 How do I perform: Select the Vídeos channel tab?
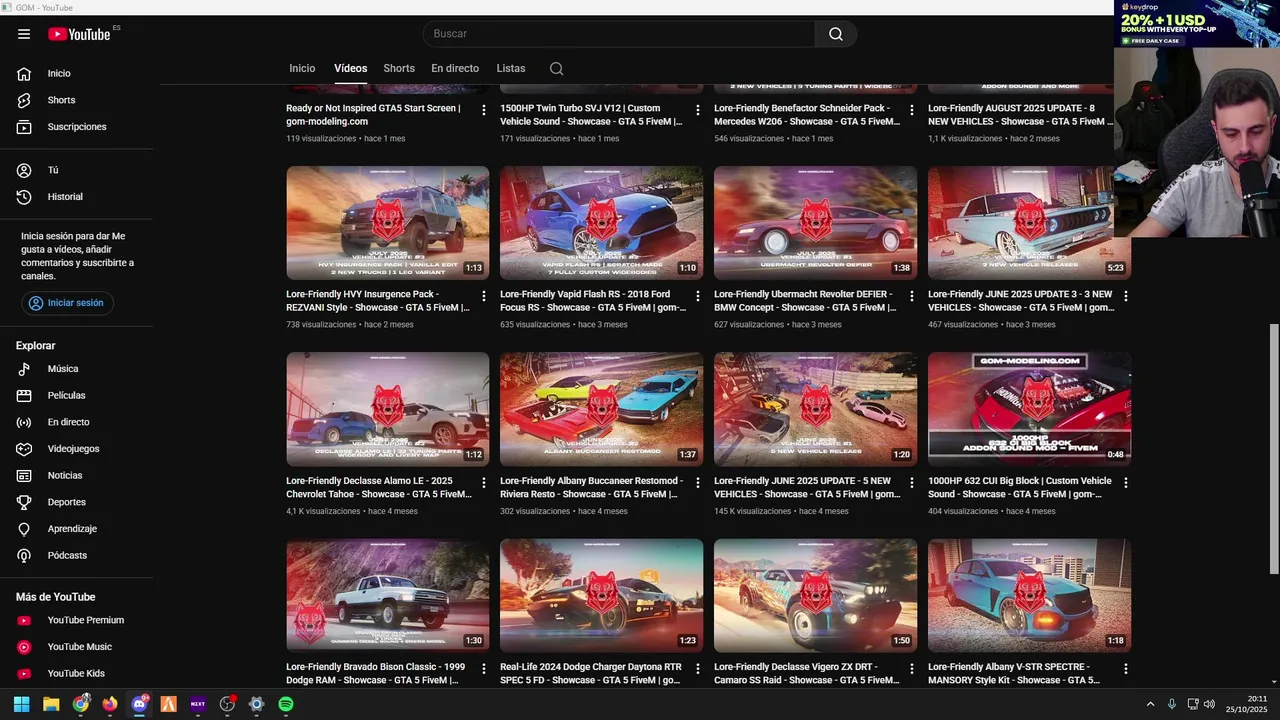pyautogui.click(x=350, y=69)
